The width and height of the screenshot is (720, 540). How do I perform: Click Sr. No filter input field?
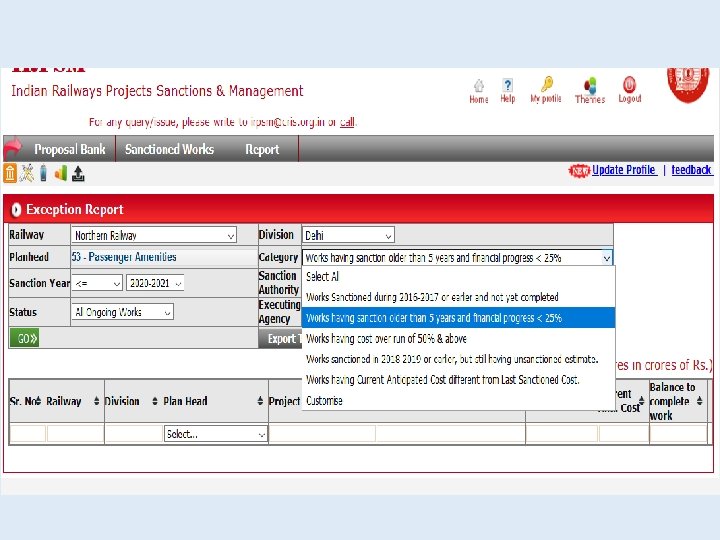(28, 434)
